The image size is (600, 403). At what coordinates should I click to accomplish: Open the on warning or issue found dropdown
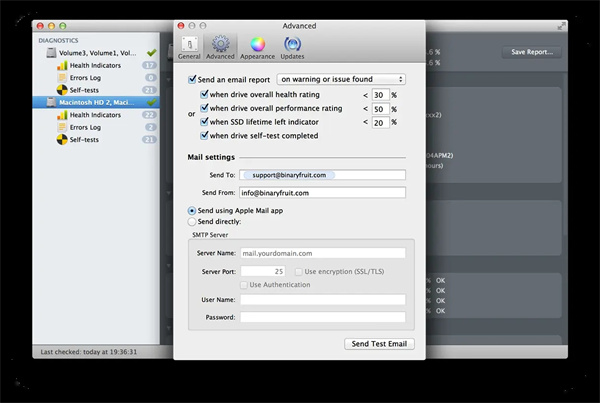click(x=341, y=79)
